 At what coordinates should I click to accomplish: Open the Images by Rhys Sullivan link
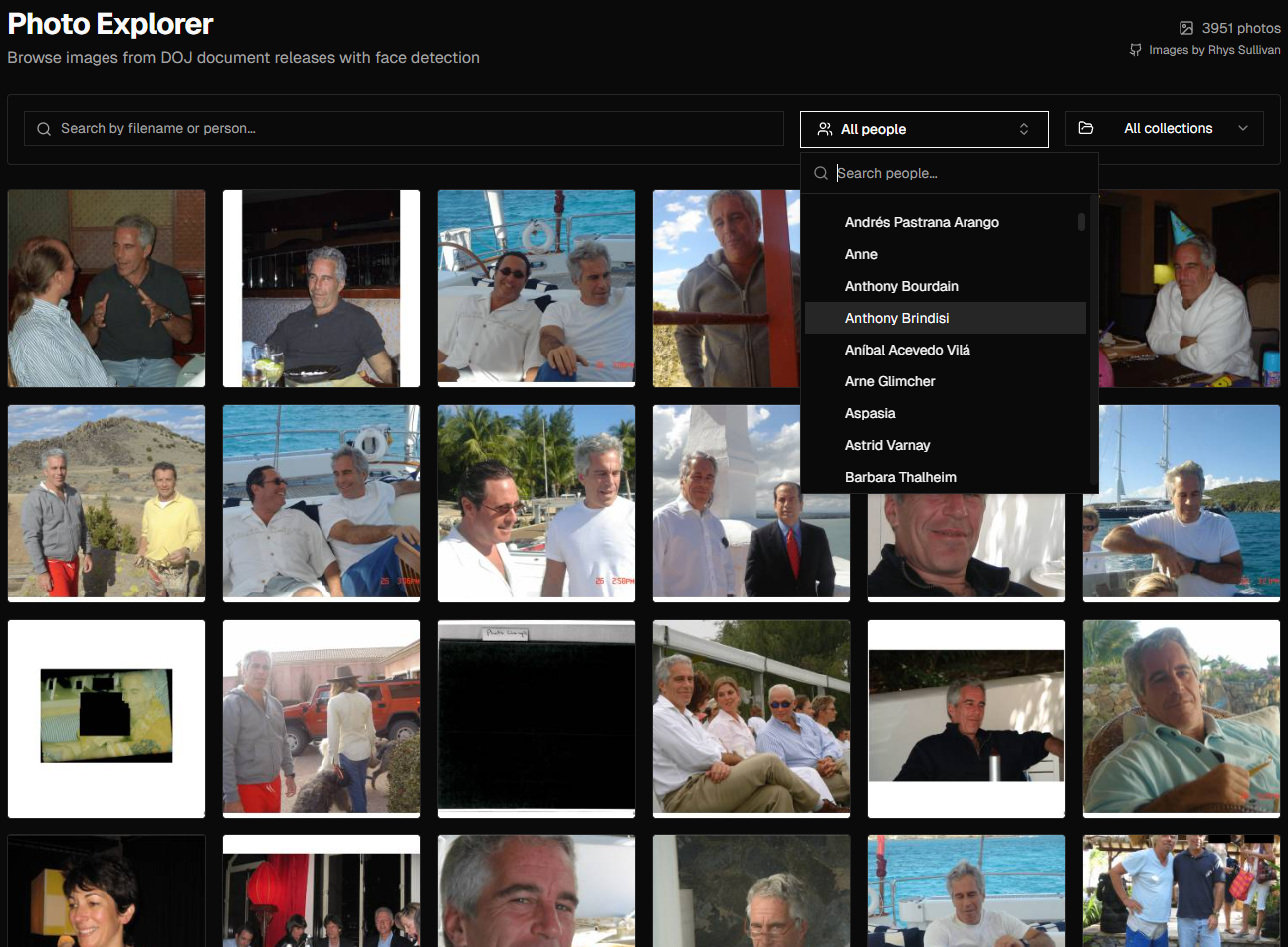(x=1214, y=50)
